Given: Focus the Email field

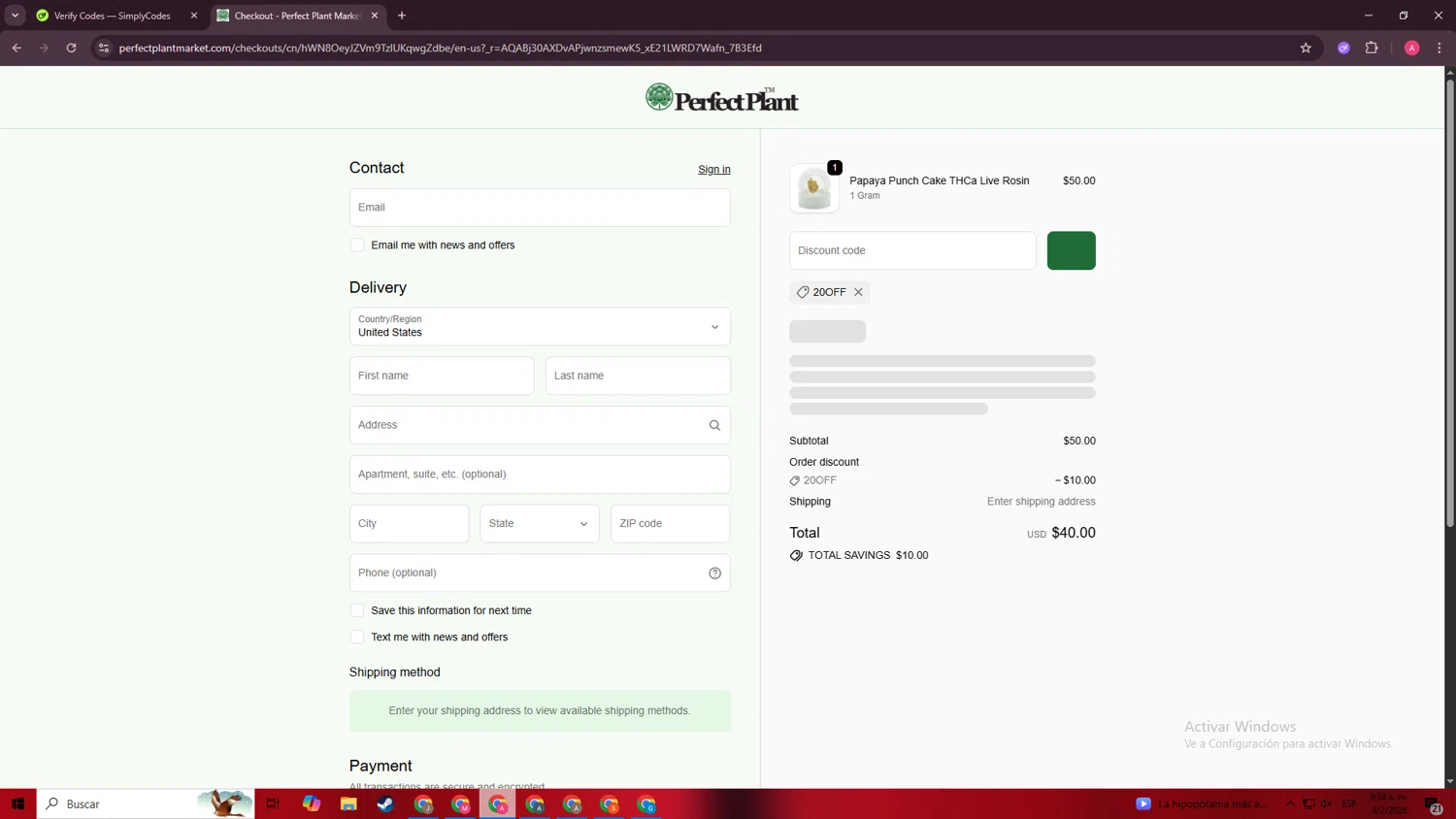Looking at the screenshot, I should [540, 208].
